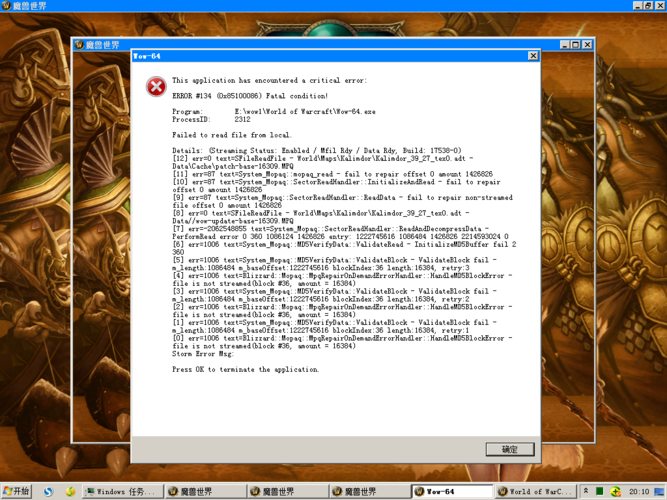Restore down the outer 魔兽世界 window

click(648, 6)
